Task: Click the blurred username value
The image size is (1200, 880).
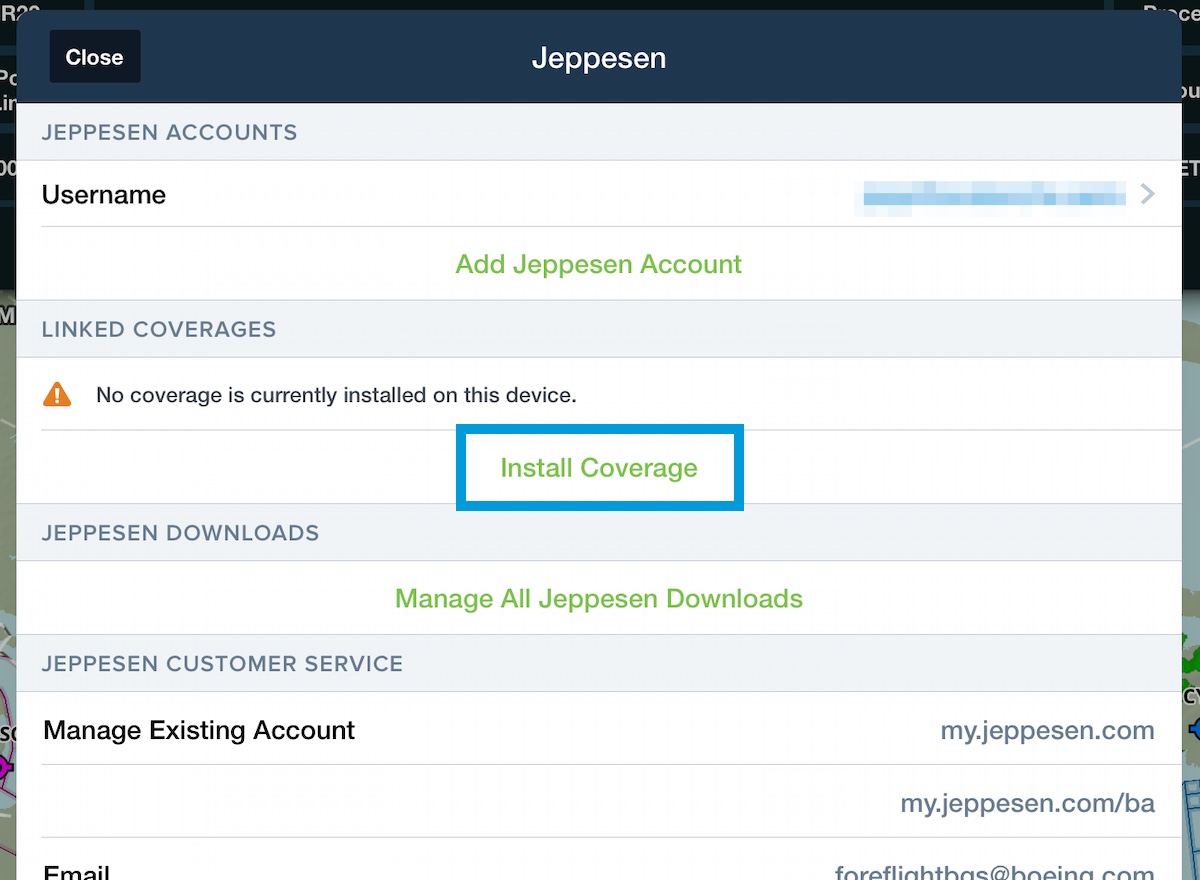Action: pyautogui.click(x=994, y=194)
